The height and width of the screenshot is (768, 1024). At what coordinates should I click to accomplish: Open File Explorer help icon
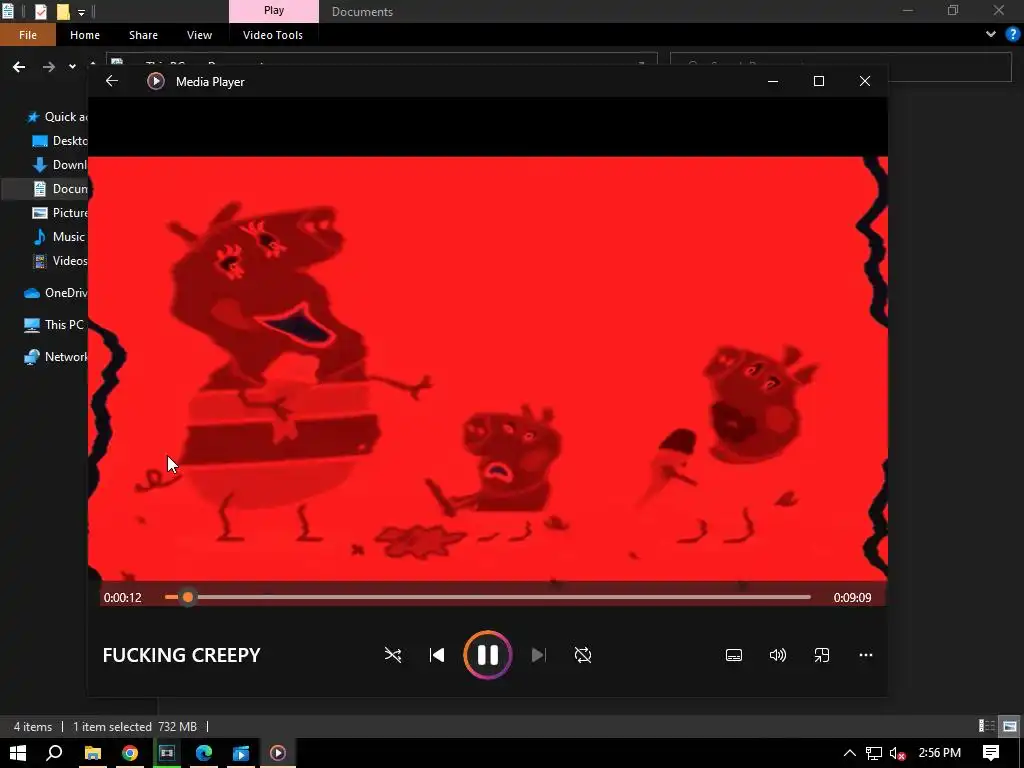[1013, 35]
